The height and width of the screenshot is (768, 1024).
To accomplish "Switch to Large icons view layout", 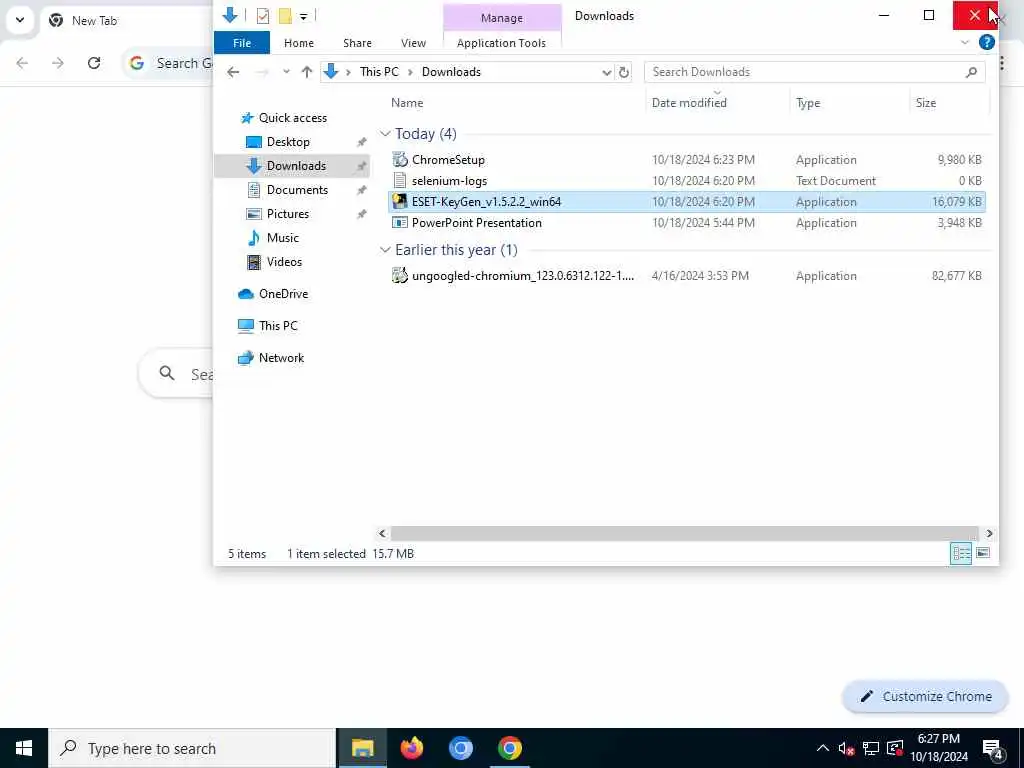I will [x=983, y=554].
